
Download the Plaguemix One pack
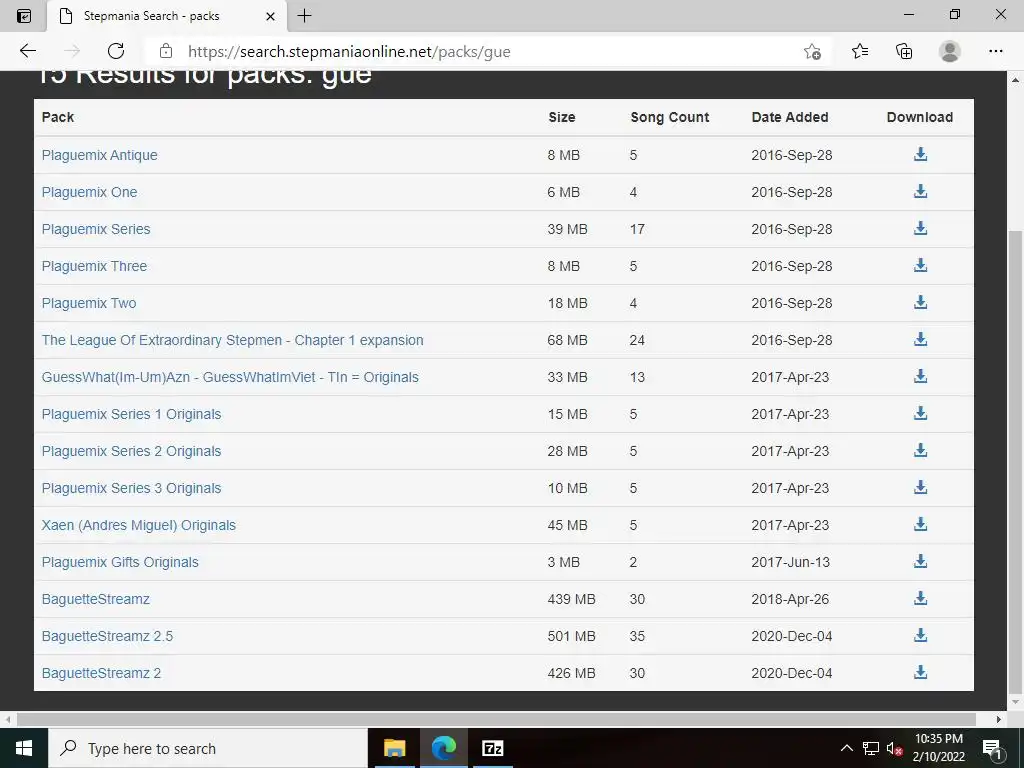(920, 191)
